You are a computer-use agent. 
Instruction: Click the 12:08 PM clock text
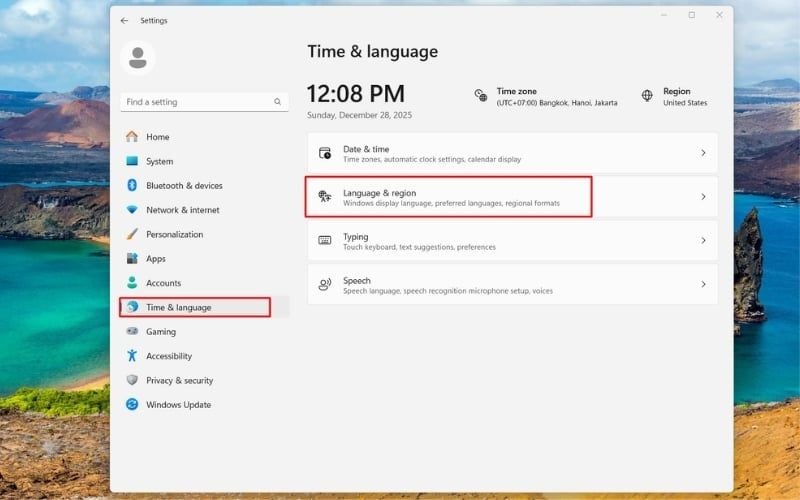[356, 94]
